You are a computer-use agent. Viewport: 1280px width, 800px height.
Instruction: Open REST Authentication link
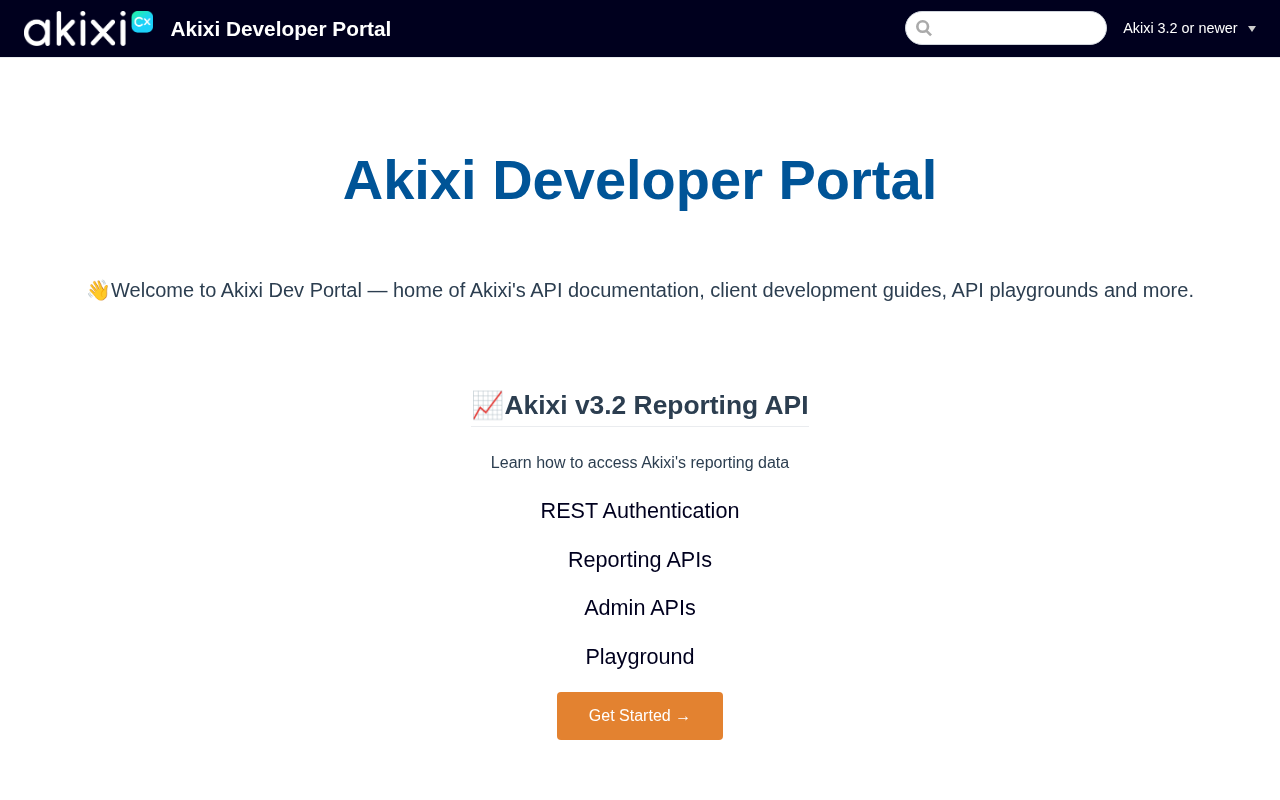tap(640, 511)
